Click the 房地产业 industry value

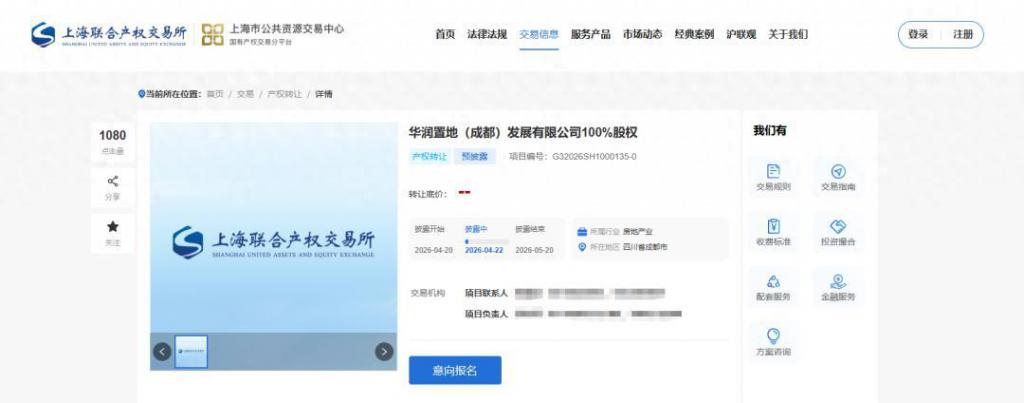click(x=637, y=231)
